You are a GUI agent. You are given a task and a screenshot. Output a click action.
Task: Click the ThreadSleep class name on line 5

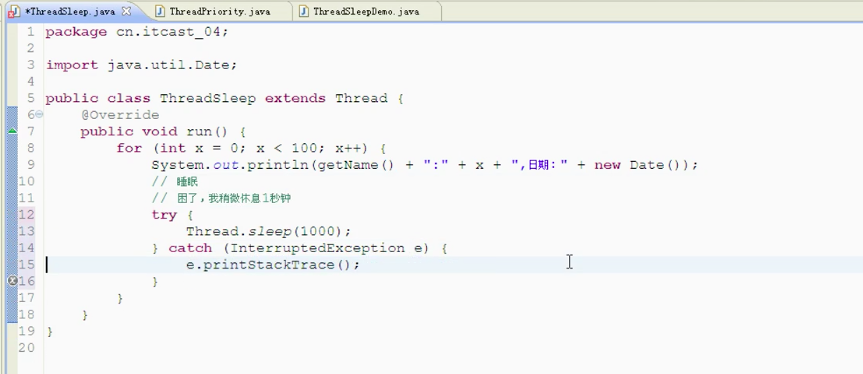coord(207,98)
